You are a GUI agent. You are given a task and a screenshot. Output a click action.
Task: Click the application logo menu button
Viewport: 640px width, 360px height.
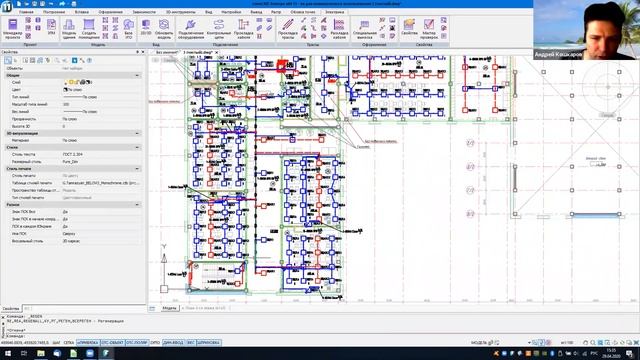click(x=7, y=7)
